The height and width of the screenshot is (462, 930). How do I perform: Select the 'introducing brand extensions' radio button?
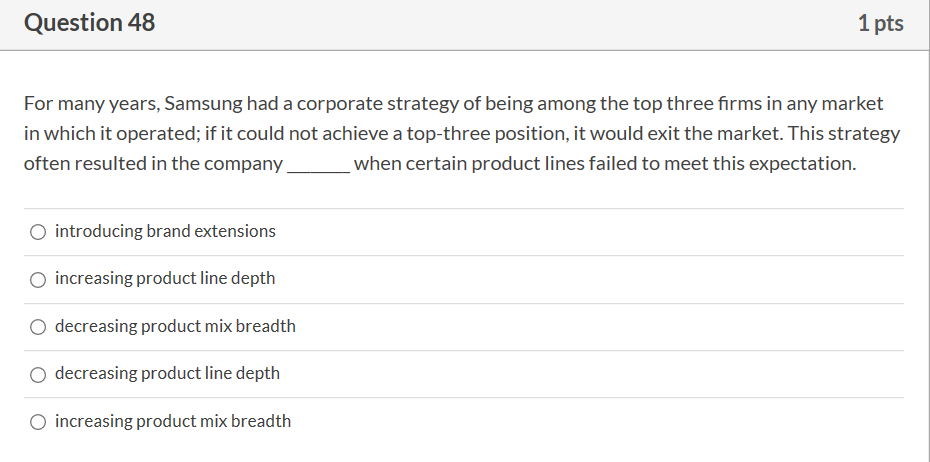(x=37, y=232)
